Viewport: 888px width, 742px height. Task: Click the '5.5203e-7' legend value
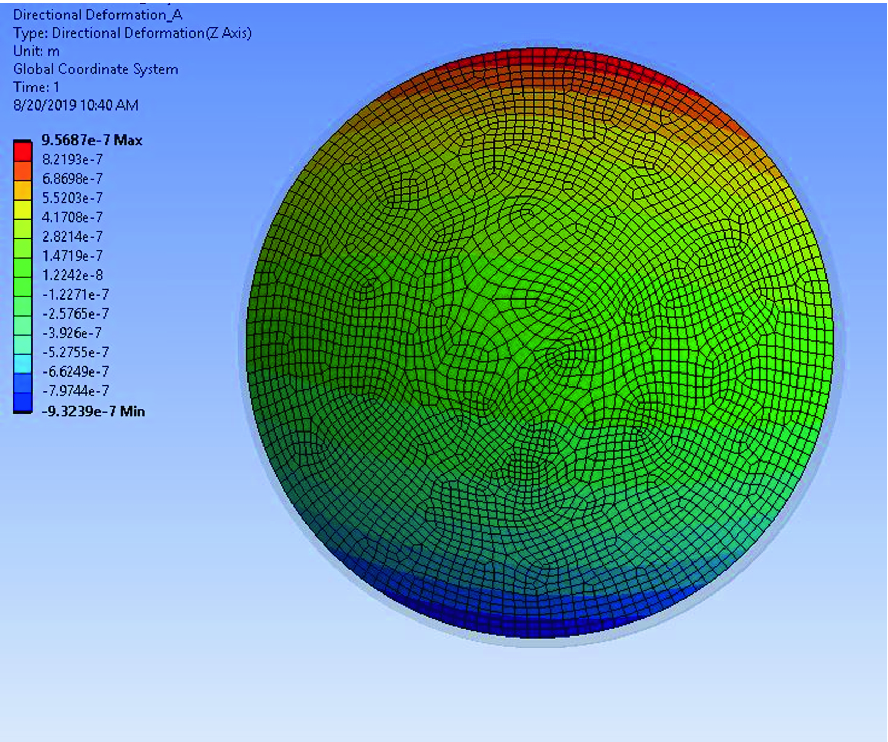tap(72, 198)
